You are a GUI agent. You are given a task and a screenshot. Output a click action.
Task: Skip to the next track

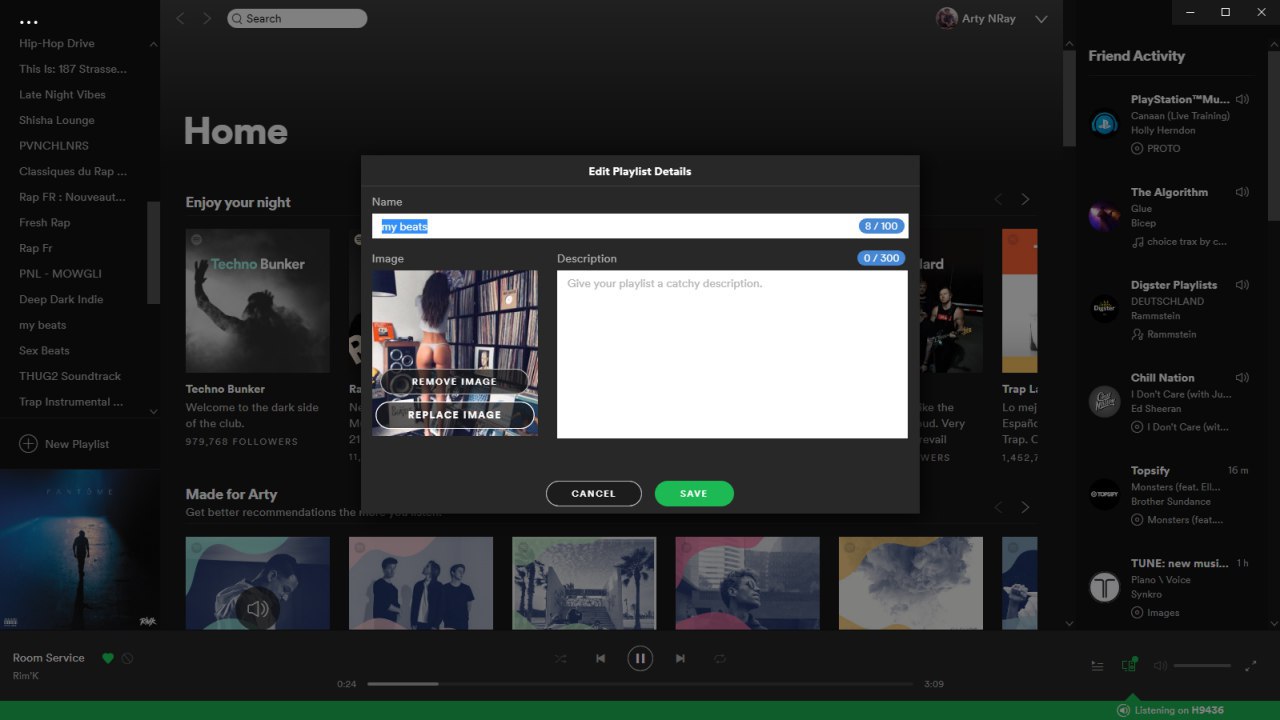click(680, 659)
